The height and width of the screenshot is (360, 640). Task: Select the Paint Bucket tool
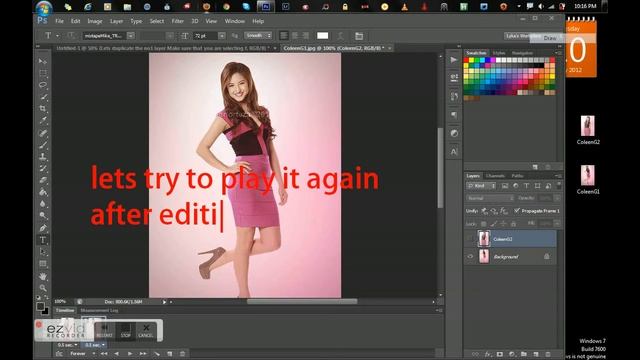(x=42, y=192)
